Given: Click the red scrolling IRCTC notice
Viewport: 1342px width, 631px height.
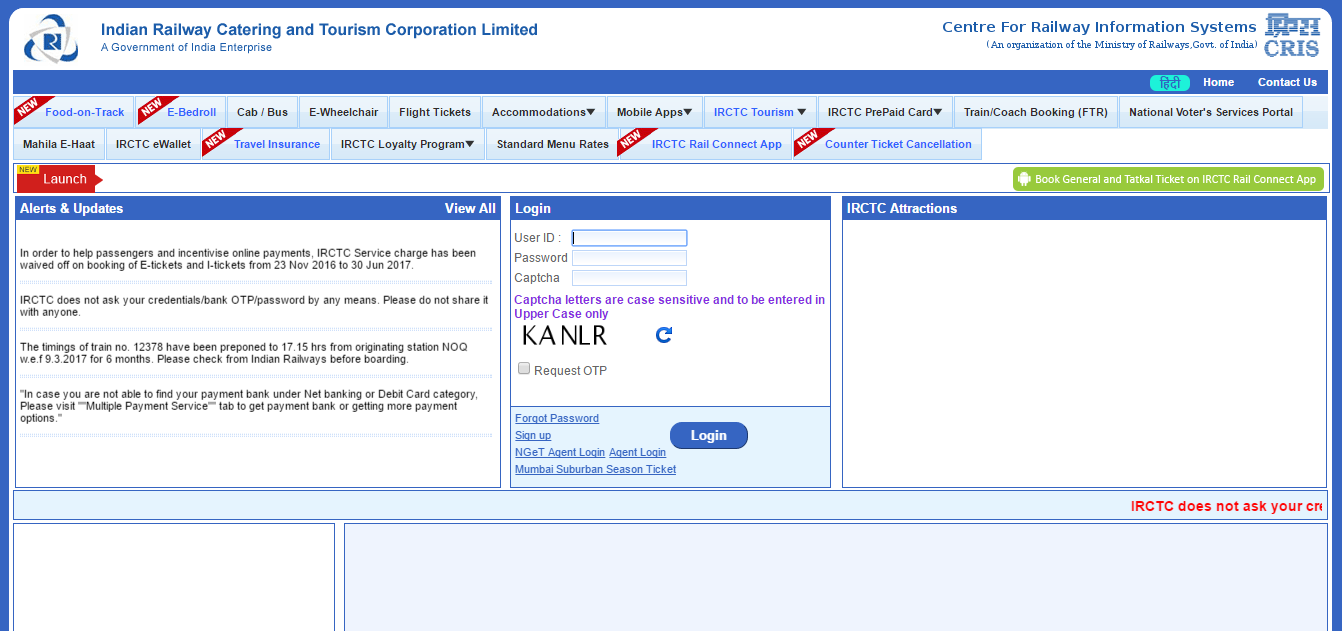Looking at the screenshot, I should tap(1226, 506).
